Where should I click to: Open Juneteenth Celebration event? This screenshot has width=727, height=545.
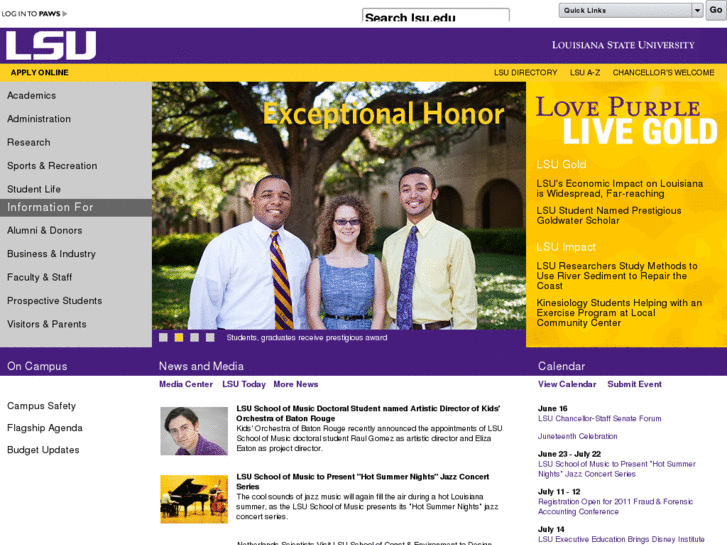pyautogui.click(x=578, y=436)
